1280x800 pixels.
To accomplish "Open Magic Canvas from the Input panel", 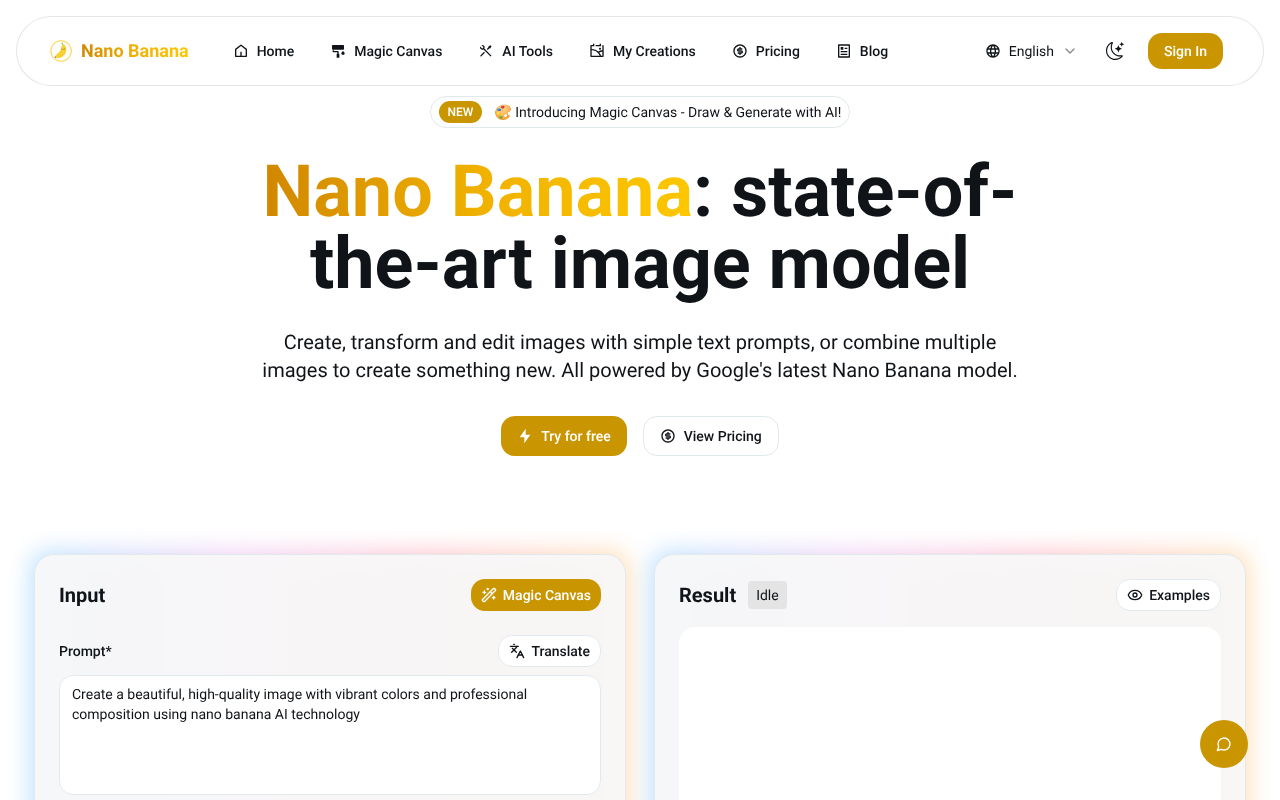I will [x=536, y=595].
